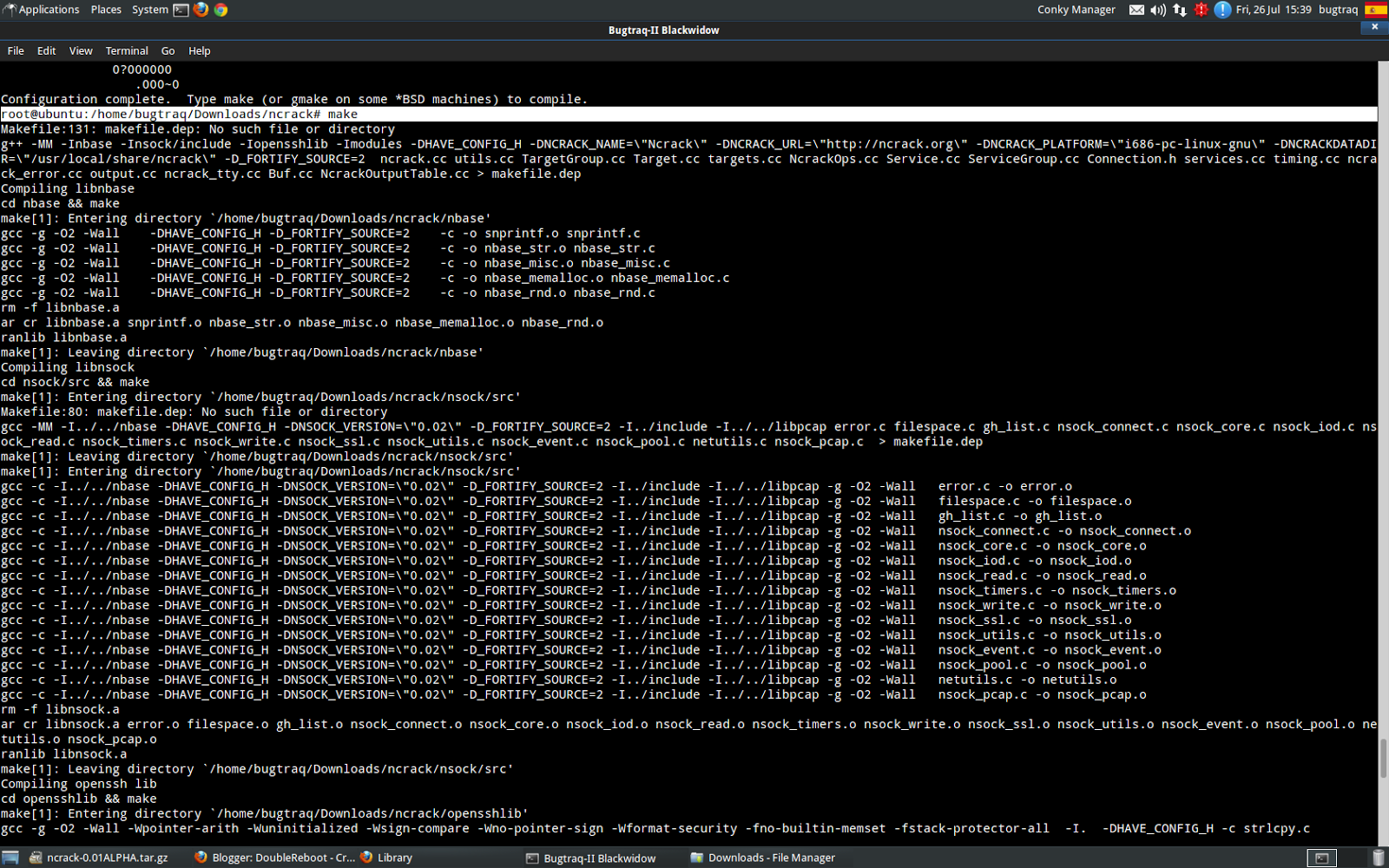The width and height of the screenshot is (1389, 868).
Task: Open Google Chrome from the top panel
Action: (221, 10)
